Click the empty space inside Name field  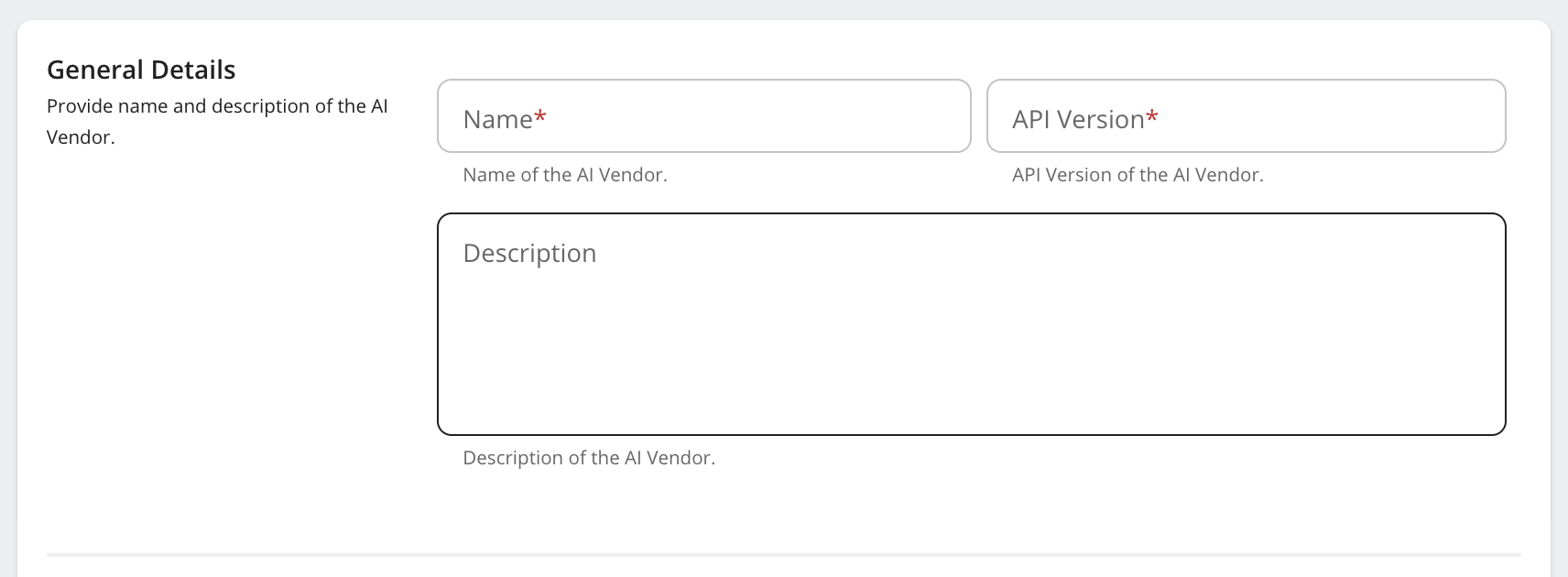pyautogui.click(x=779, y=116)
